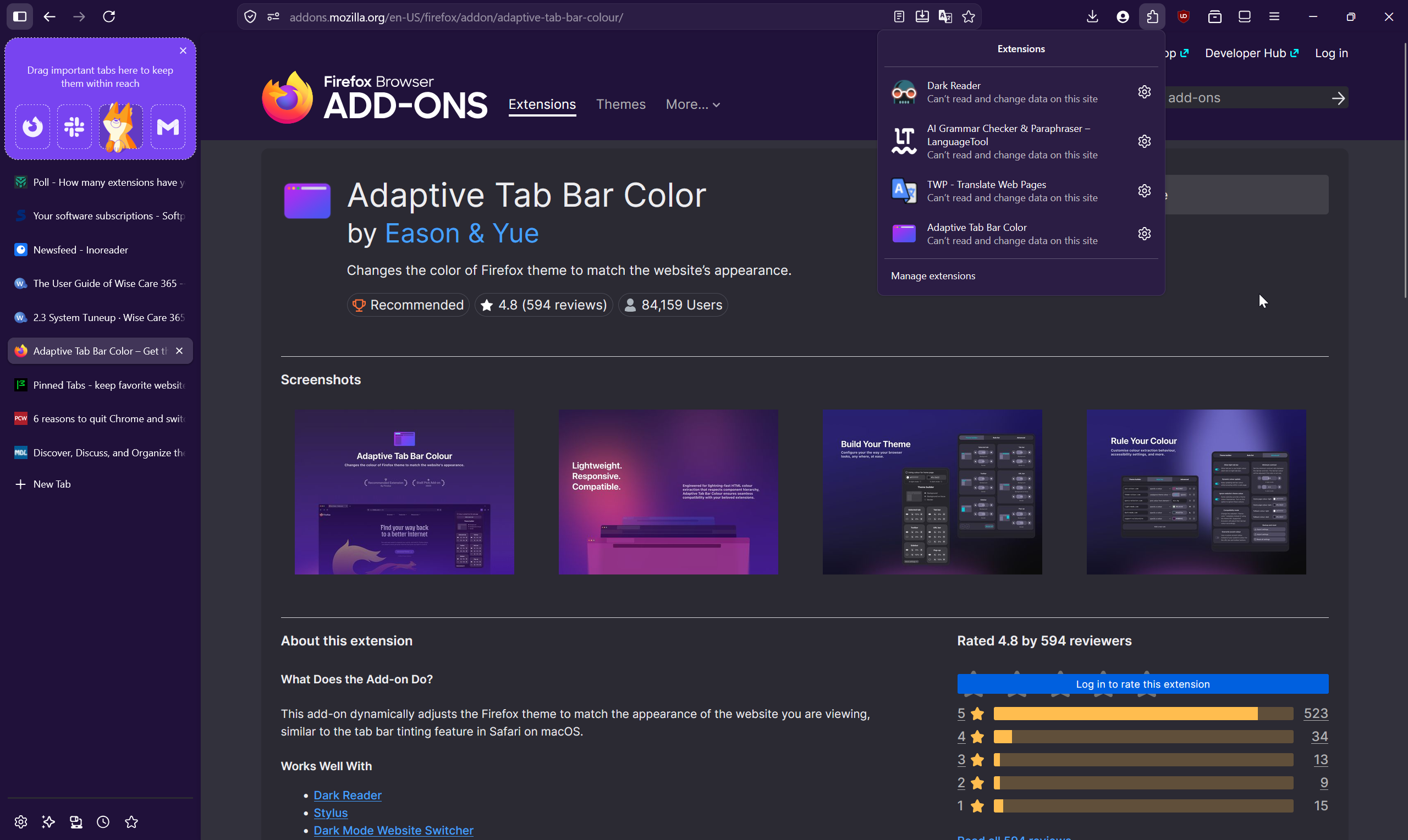Image resolution: width=1408 pixels, height=840 pixels.
Task: Open sidebar settings gear at bottom left
Action: pyautogui.click(x=21, y=822)
